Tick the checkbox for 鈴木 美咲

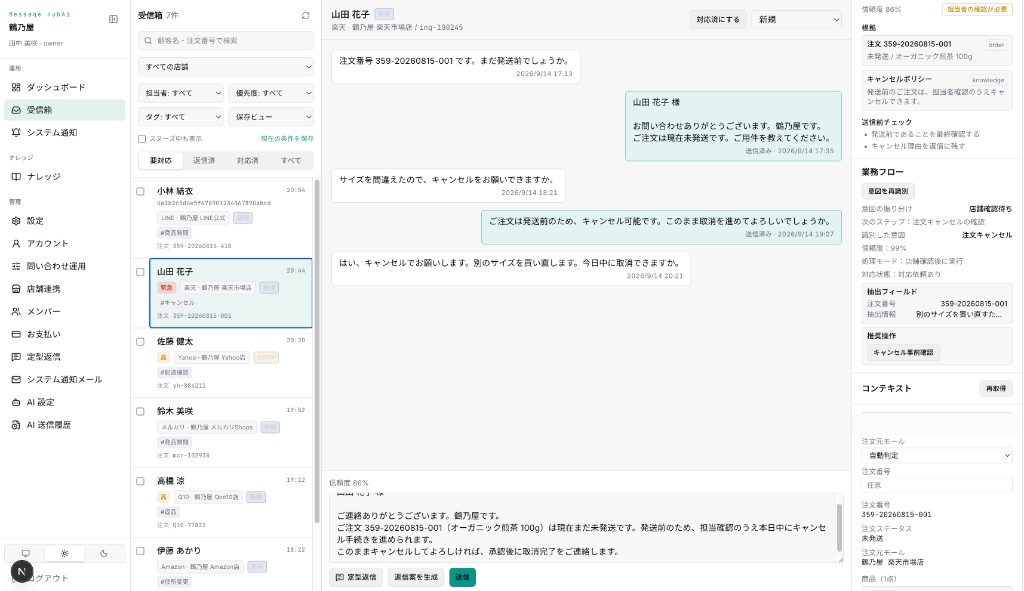tap(140, 411)
